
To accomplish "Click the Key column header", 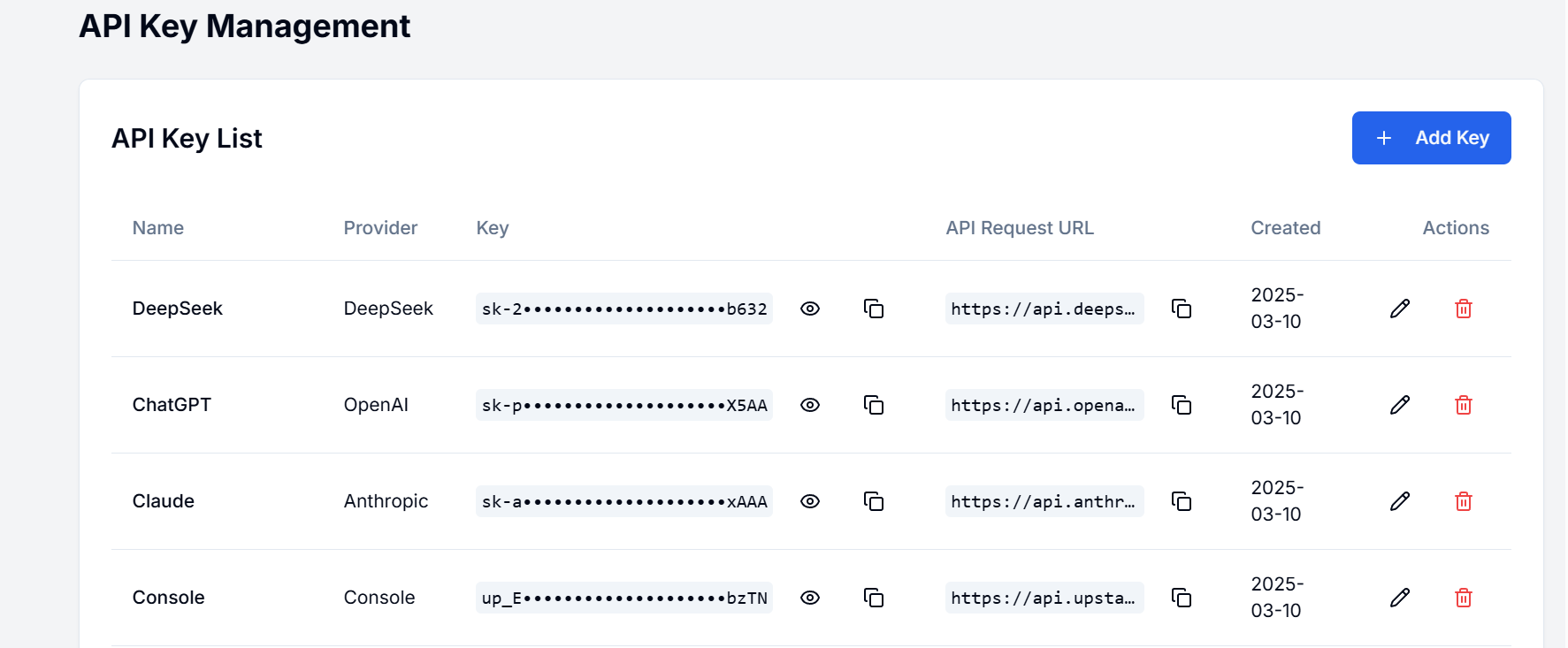I will click(x=493, y=228).
